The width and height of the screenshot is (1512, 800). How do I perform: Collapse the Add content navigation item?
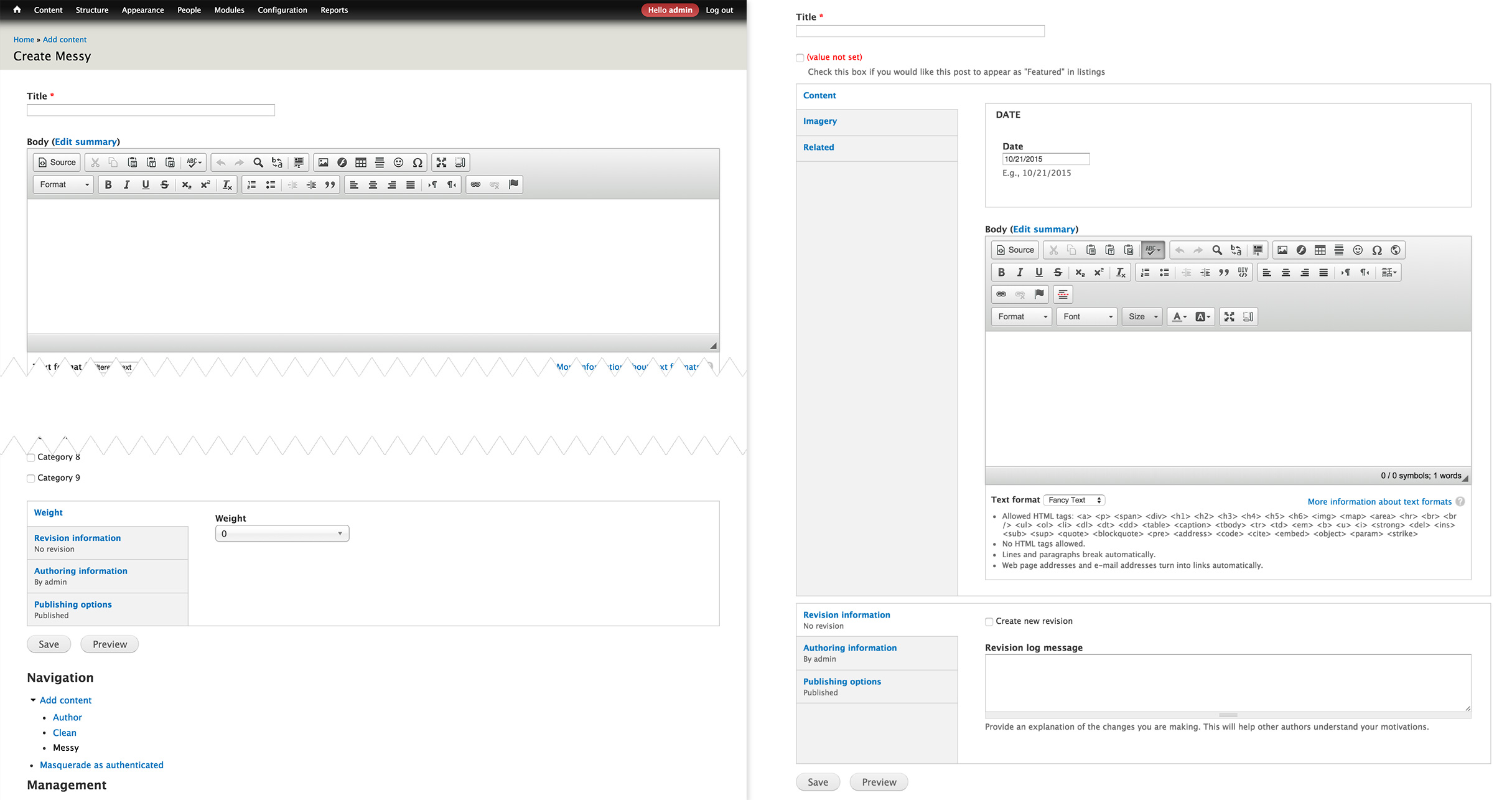(33, 700)
